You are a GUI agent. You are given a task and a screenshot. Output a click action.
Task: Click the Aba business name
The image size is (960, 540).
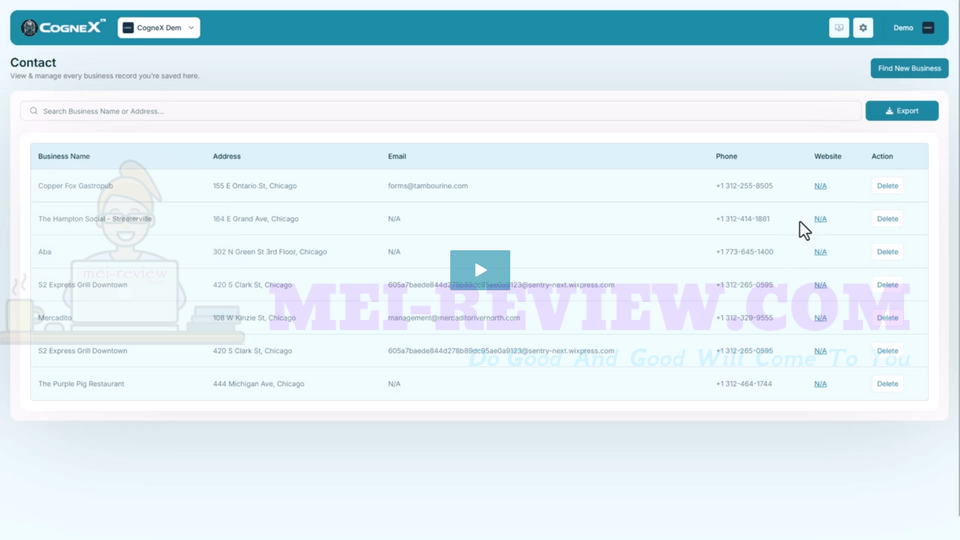[45, 252]
